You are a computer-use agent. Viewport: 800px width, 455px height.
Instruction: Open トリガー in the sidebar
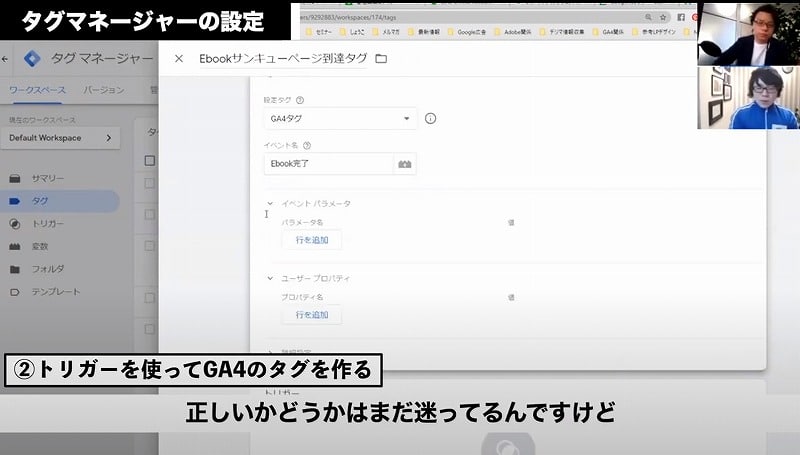(x=47, y=223)
